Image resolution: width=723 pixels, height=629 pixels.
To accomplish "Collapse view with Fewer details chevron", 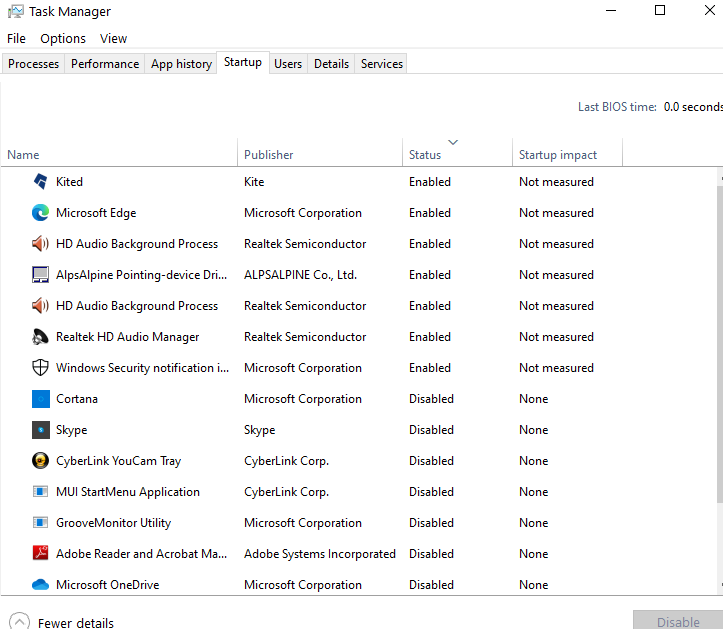I will (19, 621).
